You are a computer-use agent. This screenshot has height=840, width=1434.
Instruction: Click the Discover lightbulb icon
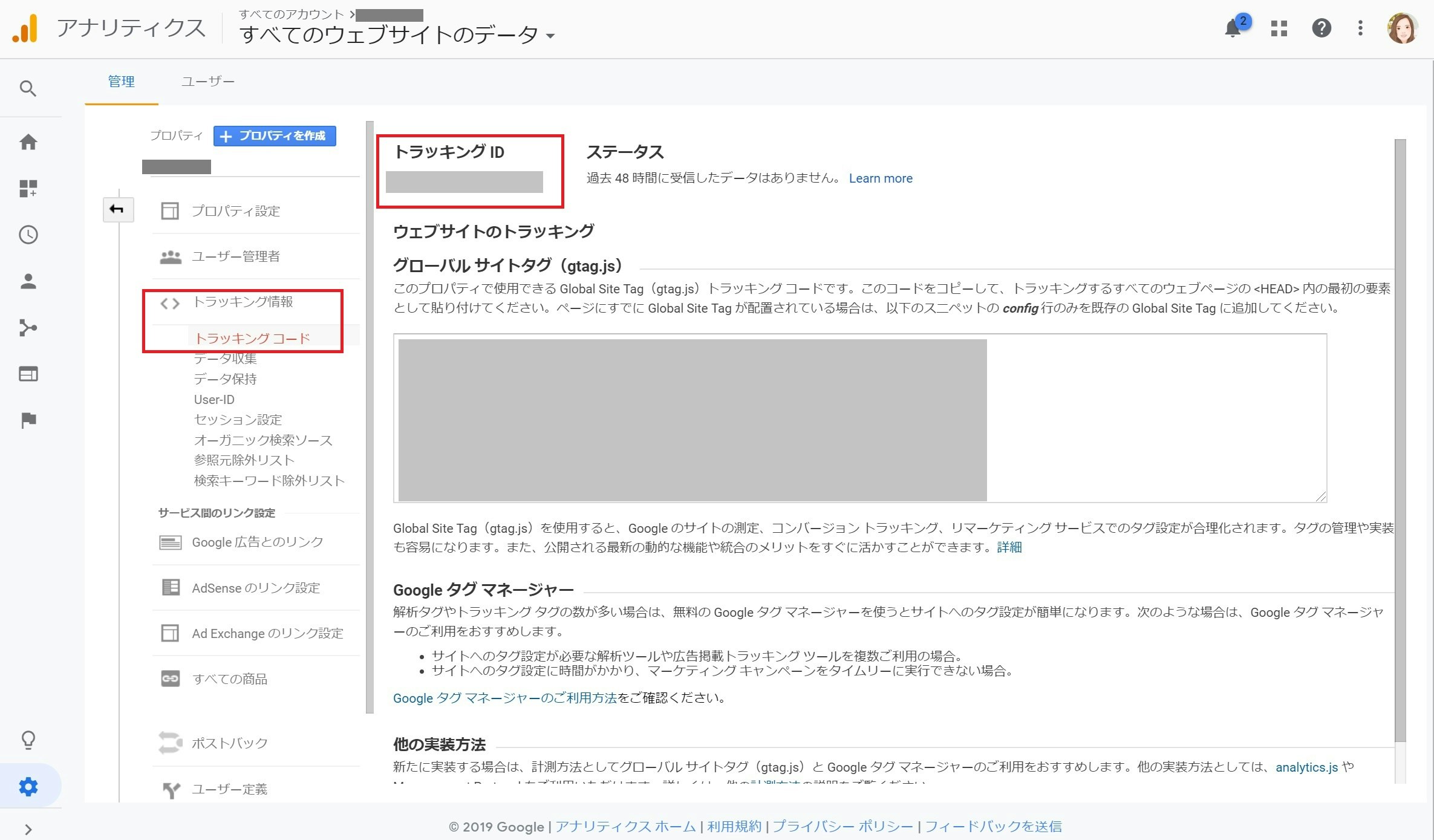[28, 740]
